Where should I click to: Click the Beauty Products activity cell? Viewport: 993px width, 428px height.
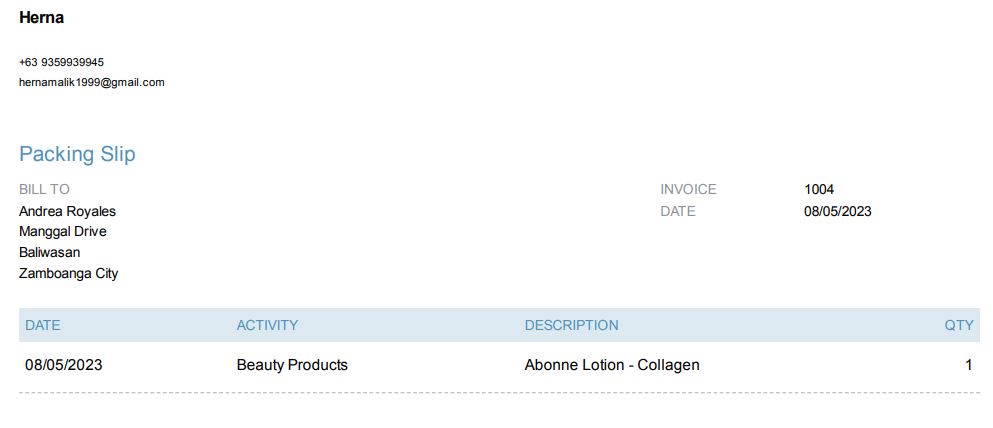tap(292, 365)
